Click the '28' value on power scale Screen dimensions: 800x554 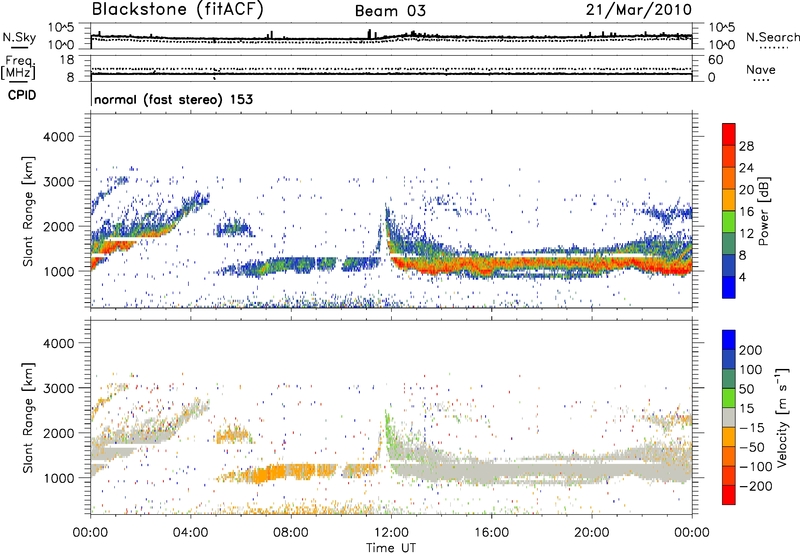pos(746,146)
